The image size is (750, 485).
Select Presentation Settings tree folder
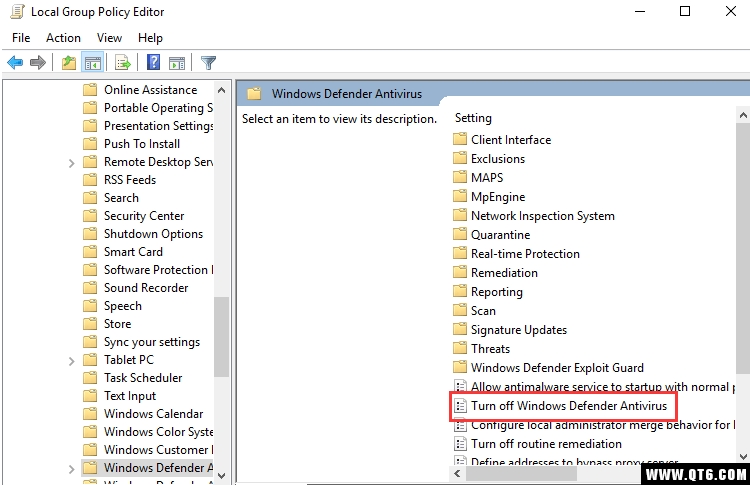pos(148,126)
